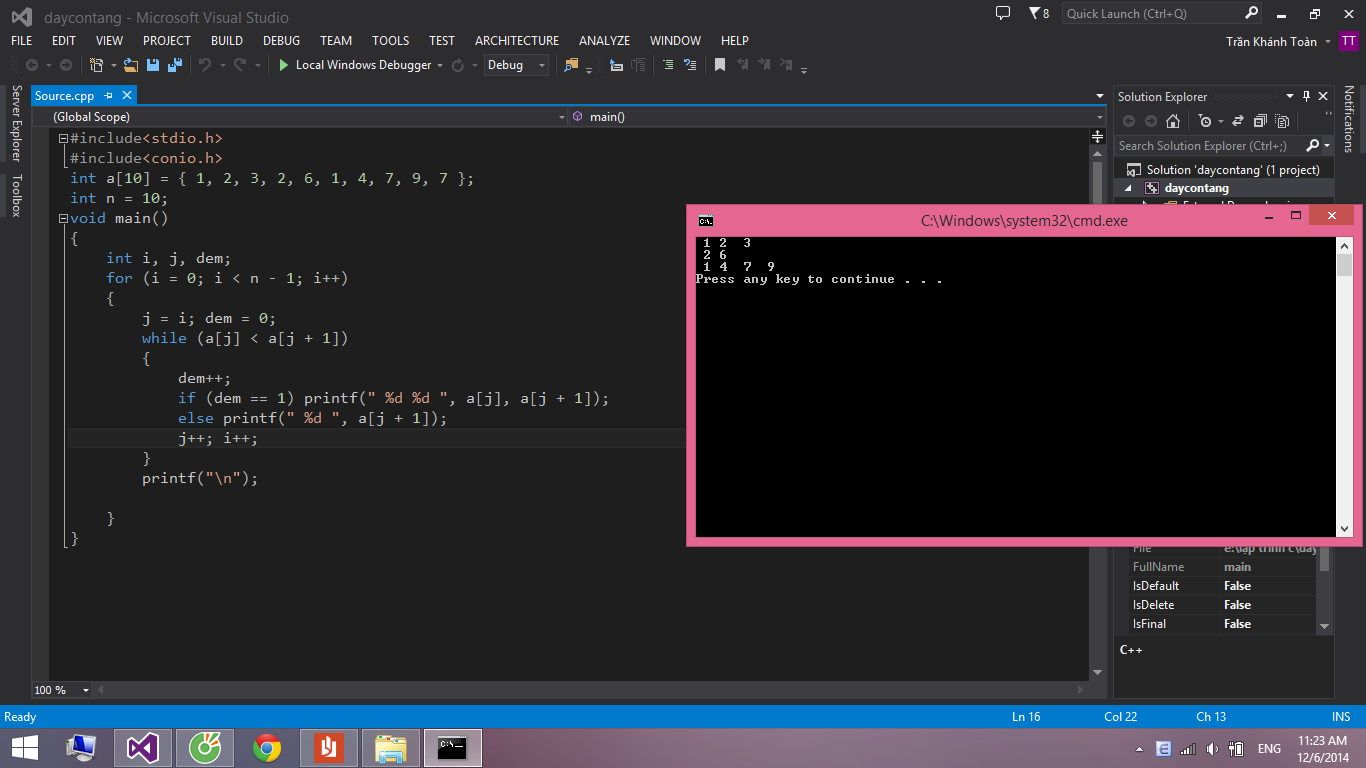
Task: Toggle a bookmark with the bookmark icon
Action: [x=719, y=65]
